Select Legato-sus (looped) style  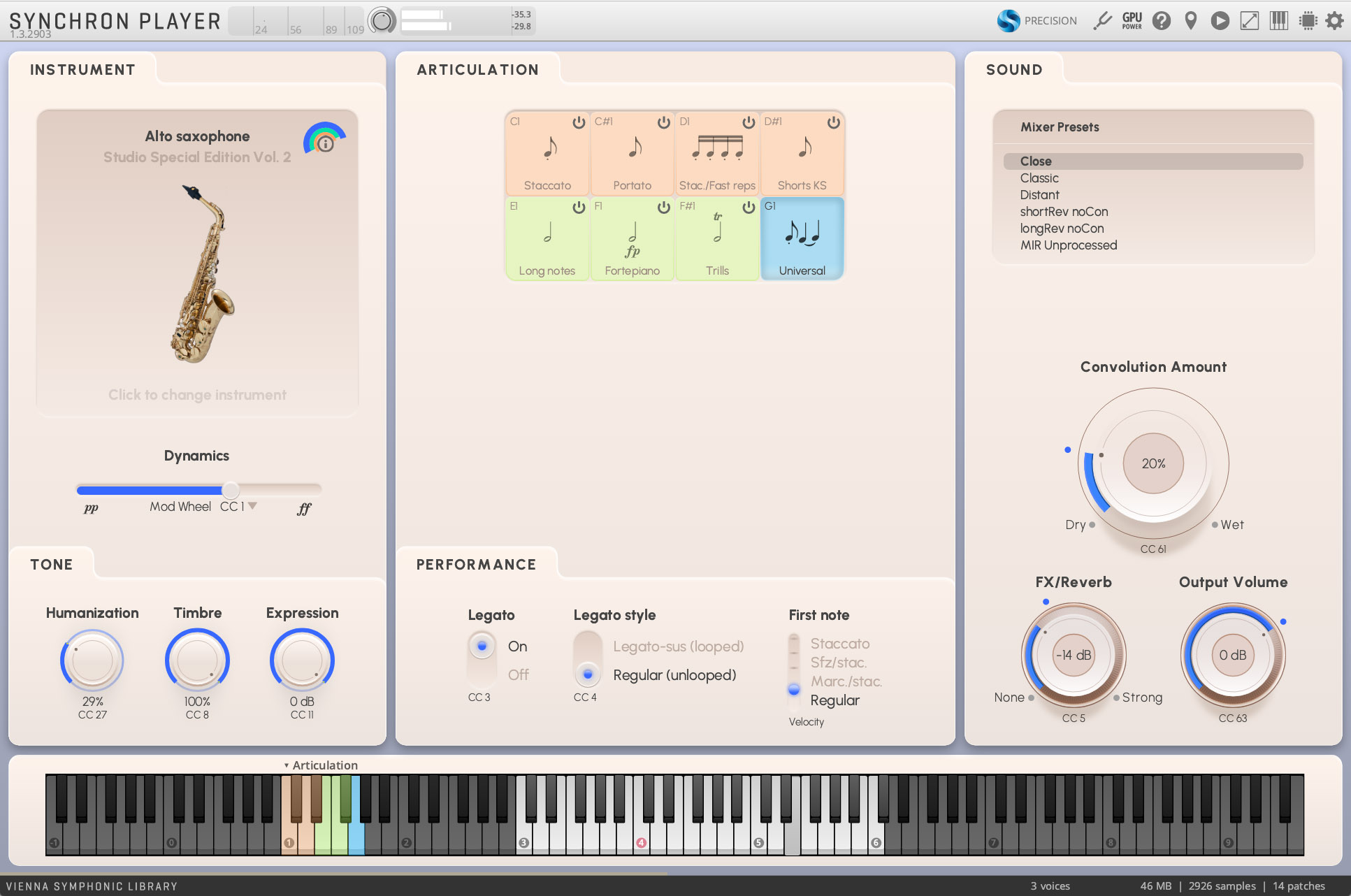coord(678,646)
